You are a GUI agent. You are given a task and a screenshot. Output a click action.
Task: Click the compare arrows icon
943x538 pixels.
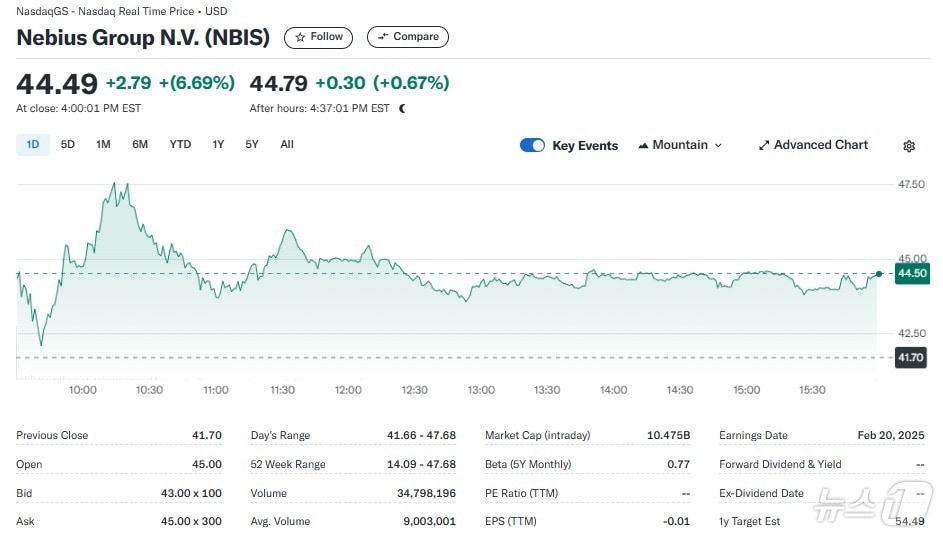pyautogui.click(x=382, y=37)
